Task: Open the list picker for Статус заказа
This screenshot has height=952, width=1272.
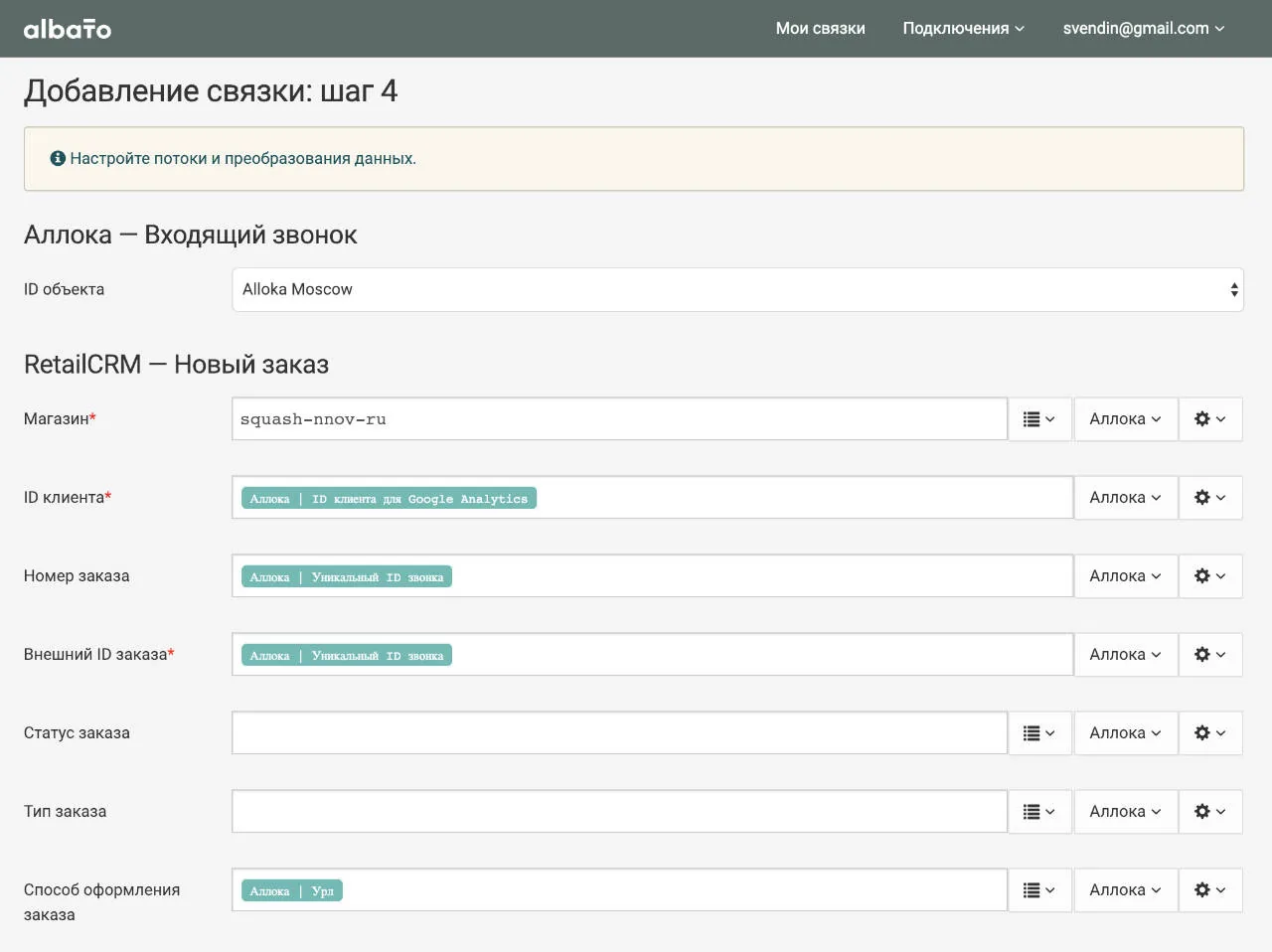Action: (1039, 733)
